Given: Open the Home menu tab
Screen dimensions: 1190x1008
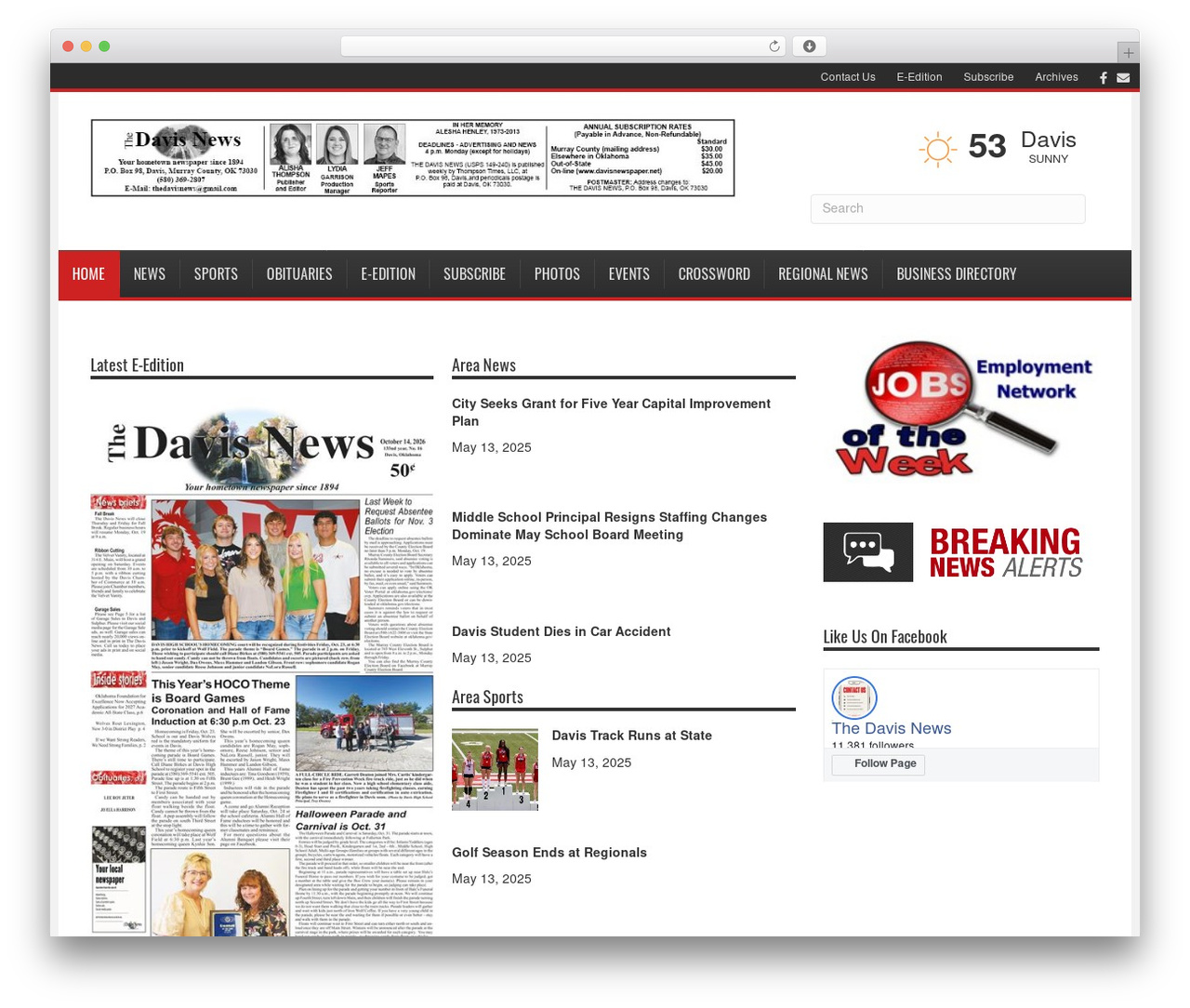Looking at the screenshot, I should pos(89,274).
